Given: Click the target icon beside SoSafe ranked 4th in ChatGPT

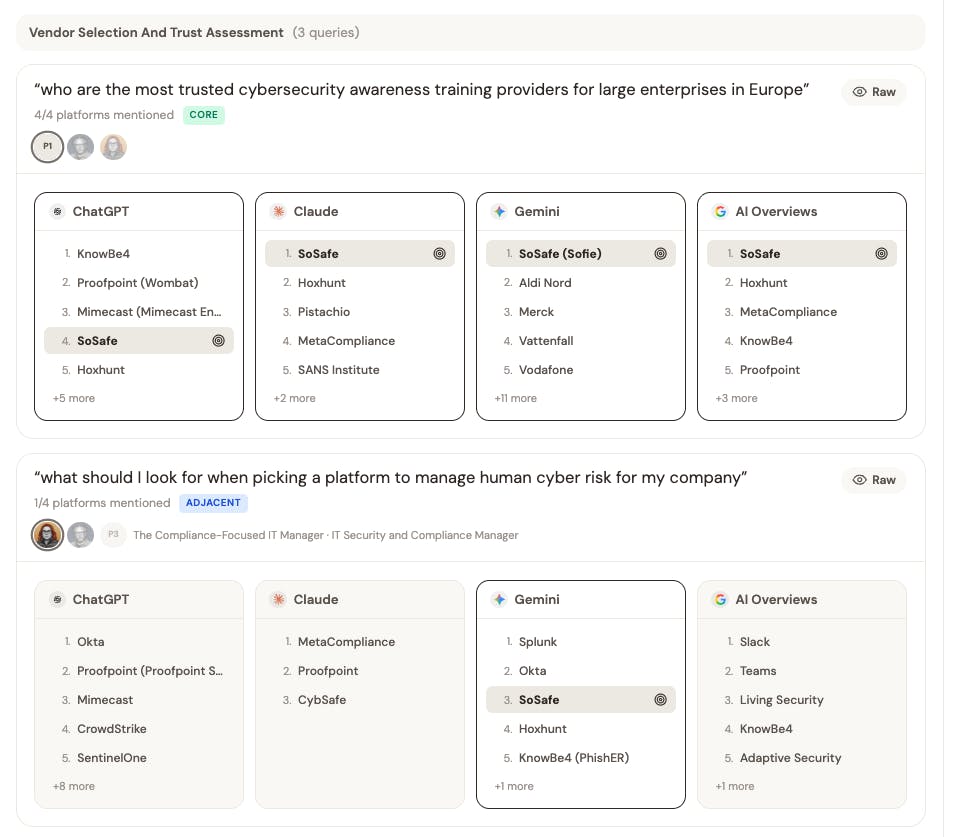Looking at the screenshot, I should point(219,341).
